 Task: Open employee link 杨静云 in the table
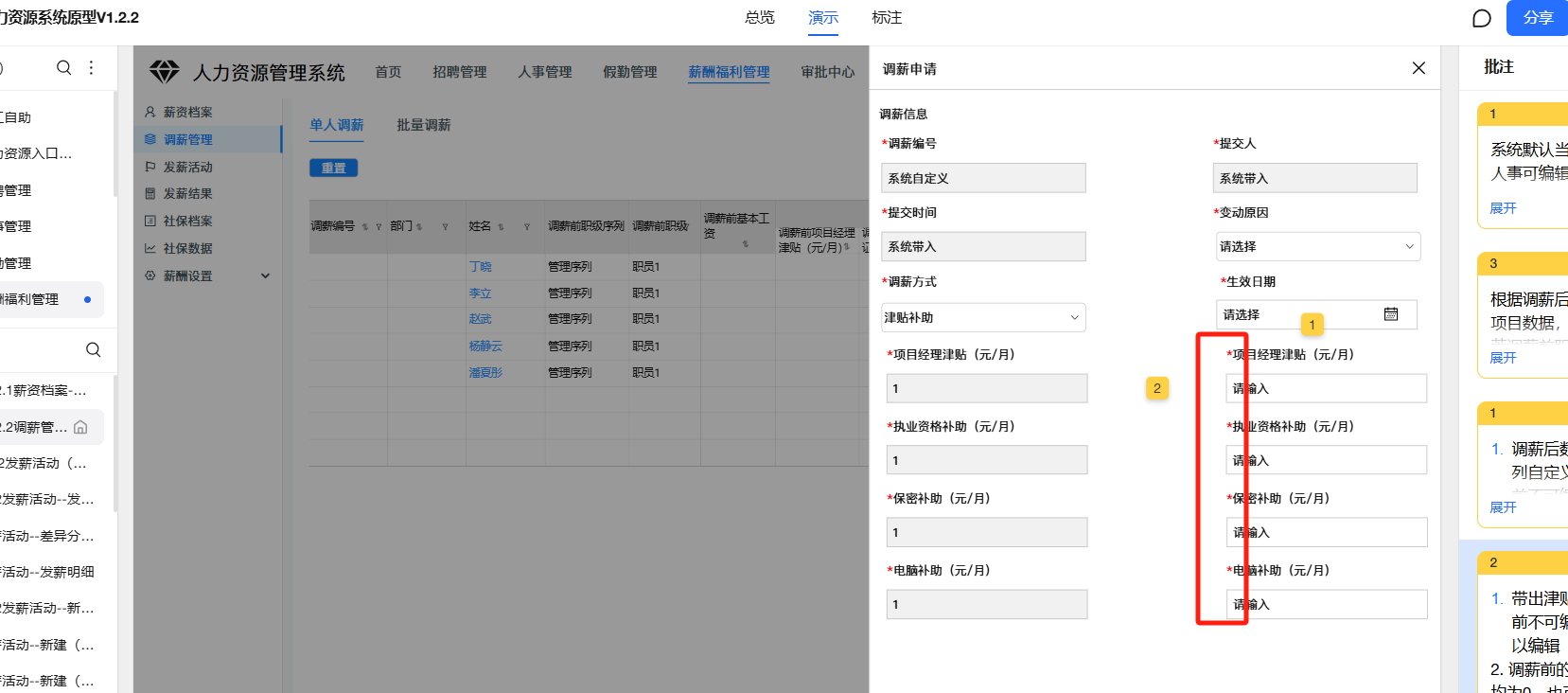tap(485, 346)
